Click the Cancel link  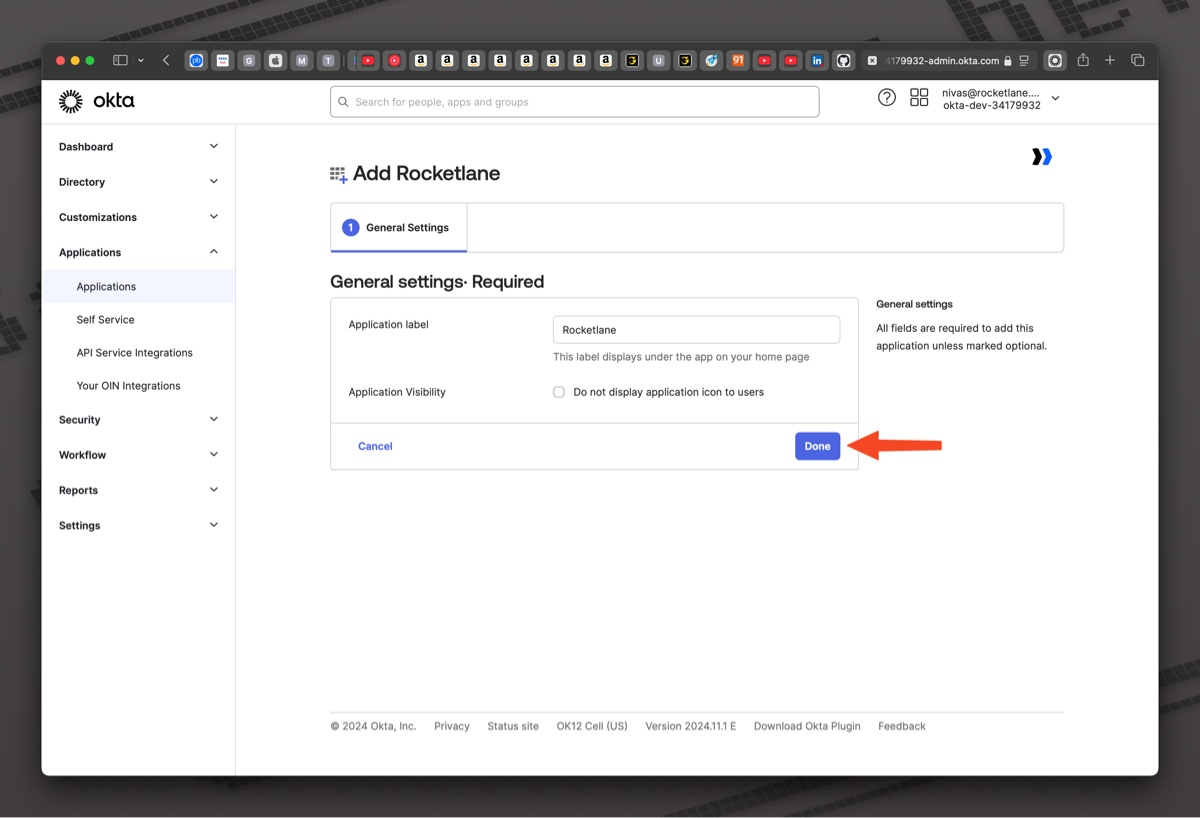(x=375, y=446)
